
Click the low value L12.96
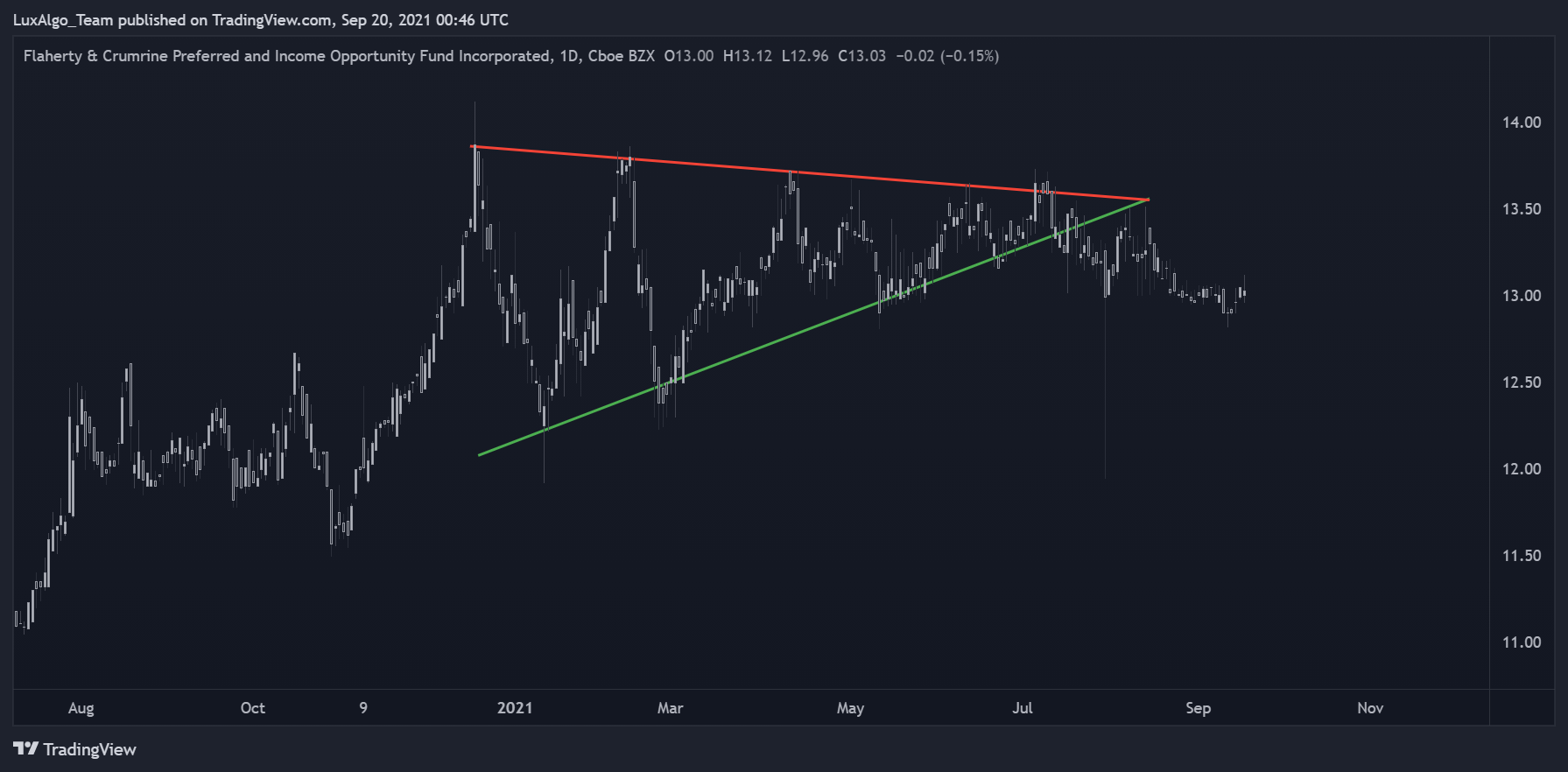[x=805, y=56]
